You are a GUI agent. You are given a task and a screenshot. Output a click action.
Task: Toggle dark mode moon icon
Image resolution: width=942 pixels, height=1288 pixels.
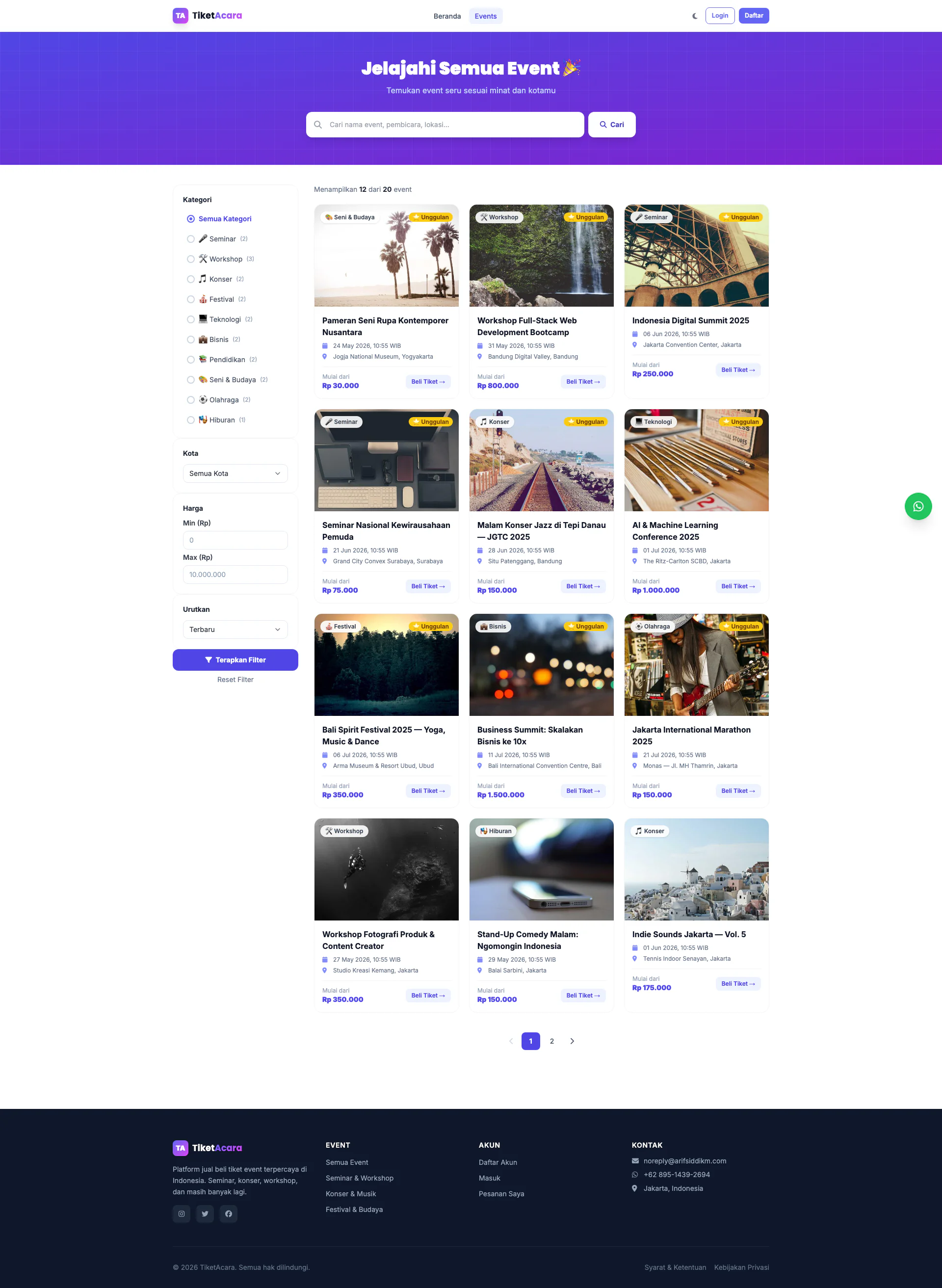click(x=695, y=16)
